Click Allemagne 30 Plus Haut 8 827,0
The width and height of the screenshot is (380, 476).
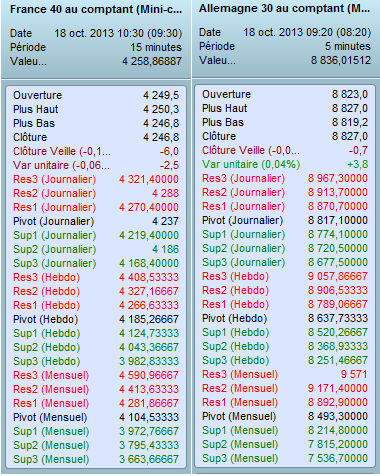point(285,108)
